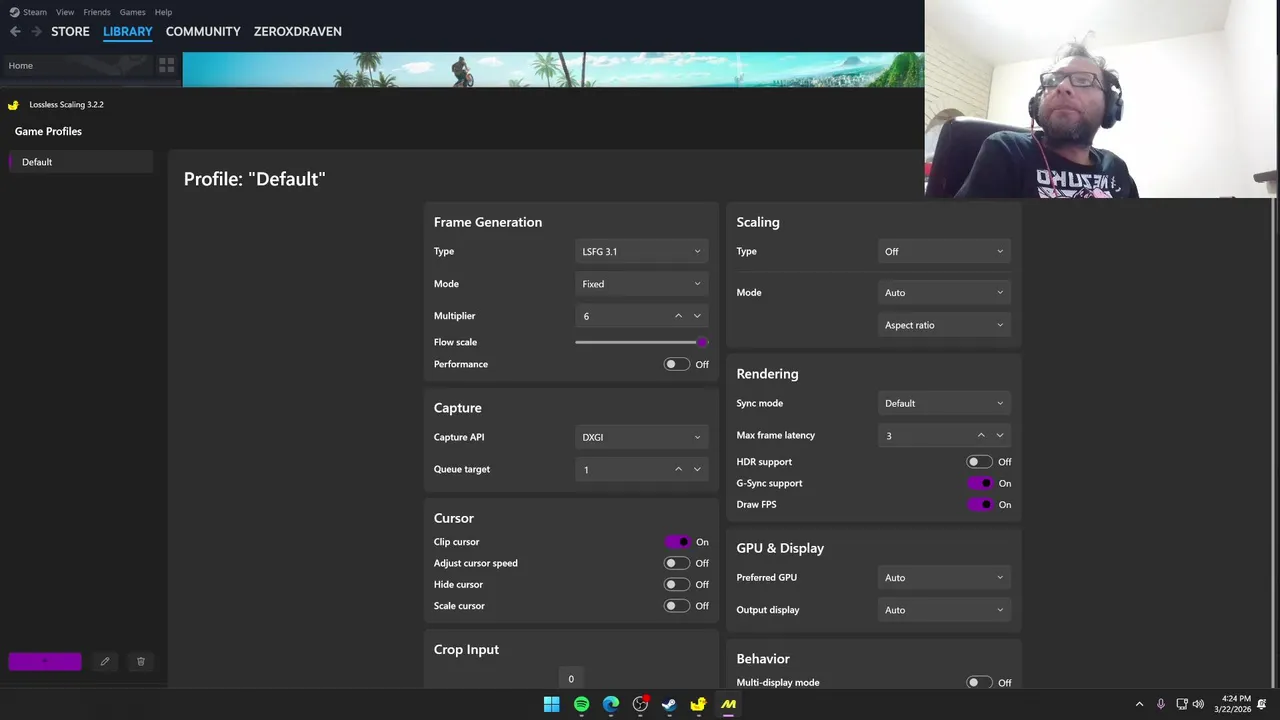Open the Games menu in Steam
Screen dimensions: 1280x720
[132, 12]
